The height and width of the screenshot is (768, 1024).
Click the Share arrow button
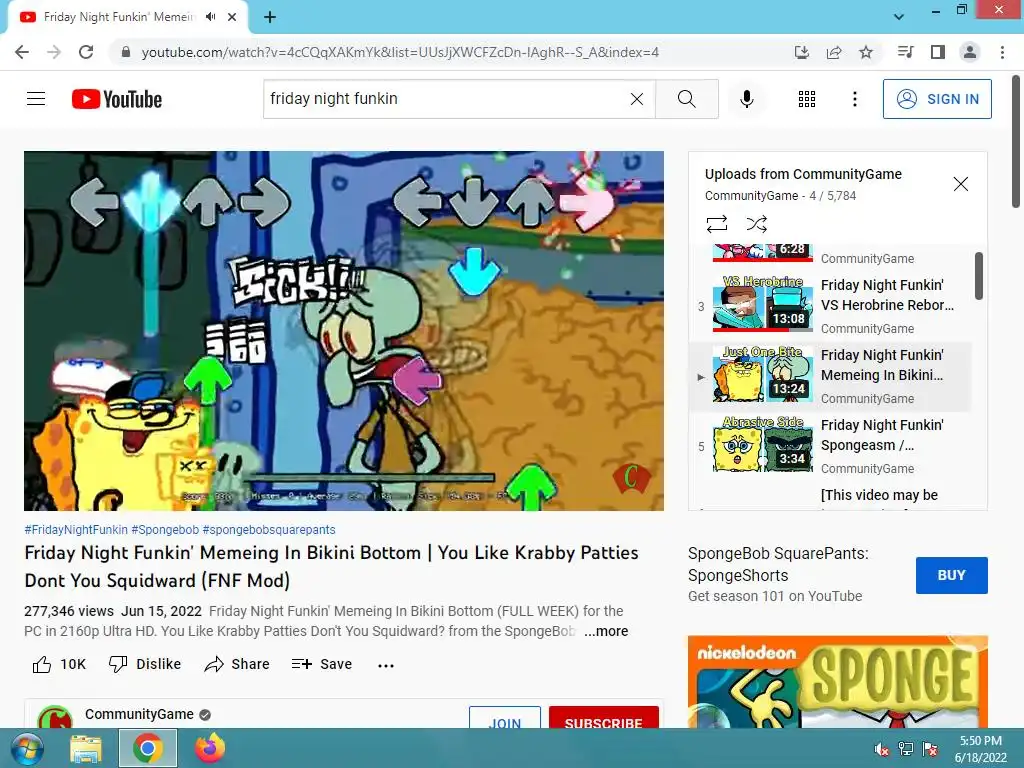(236, 664)
